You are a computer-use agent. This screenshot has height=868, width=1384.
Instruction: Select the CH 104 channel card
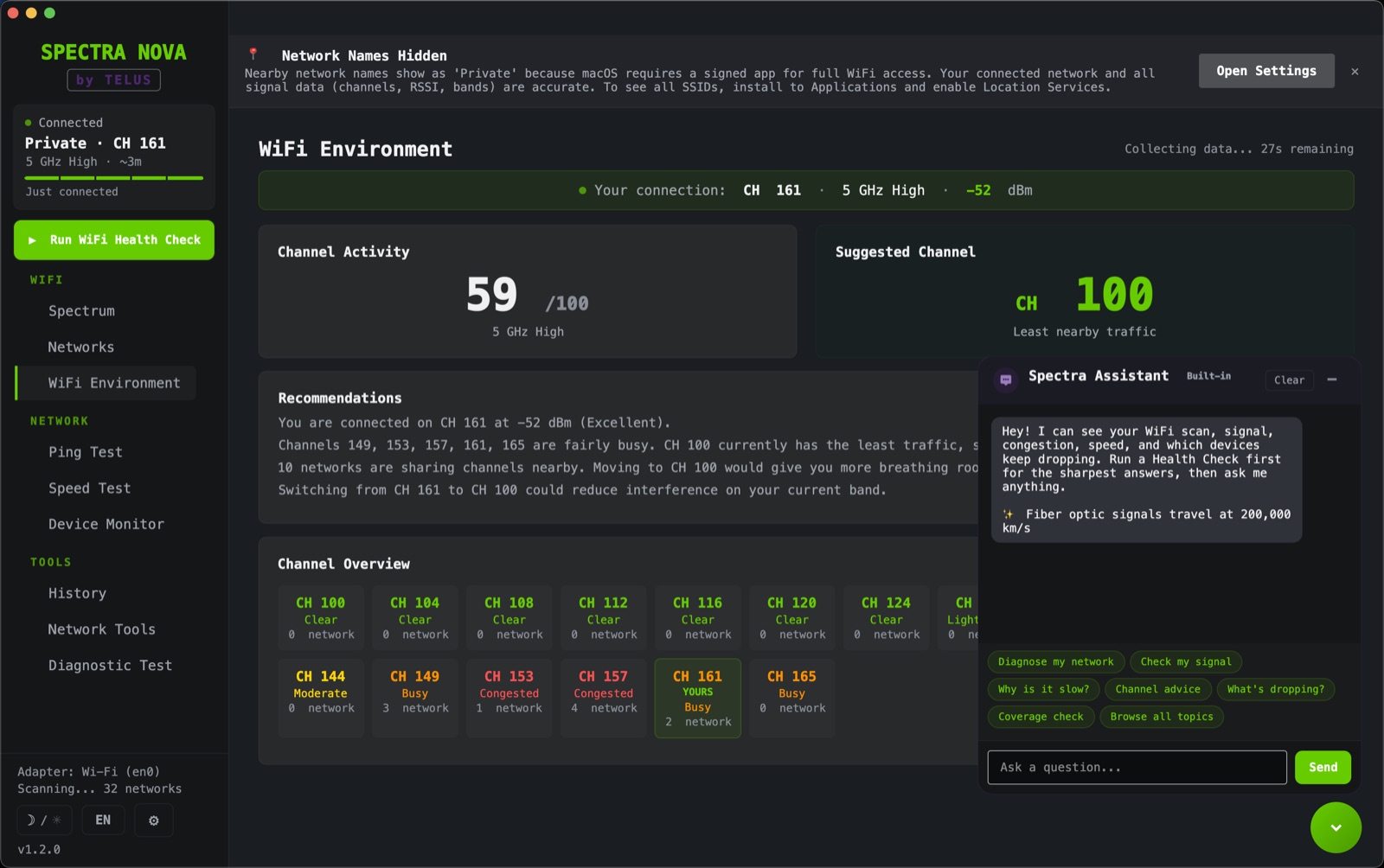pyautogui.click(x=415, y=618)
